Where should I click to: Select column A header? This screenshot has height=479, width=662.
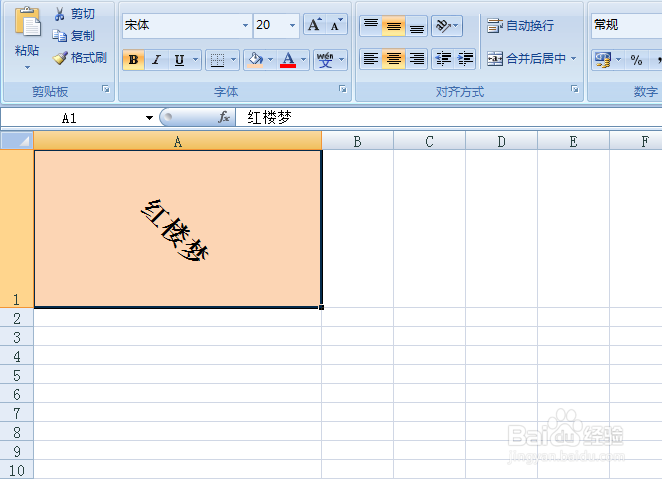point(178,141)
